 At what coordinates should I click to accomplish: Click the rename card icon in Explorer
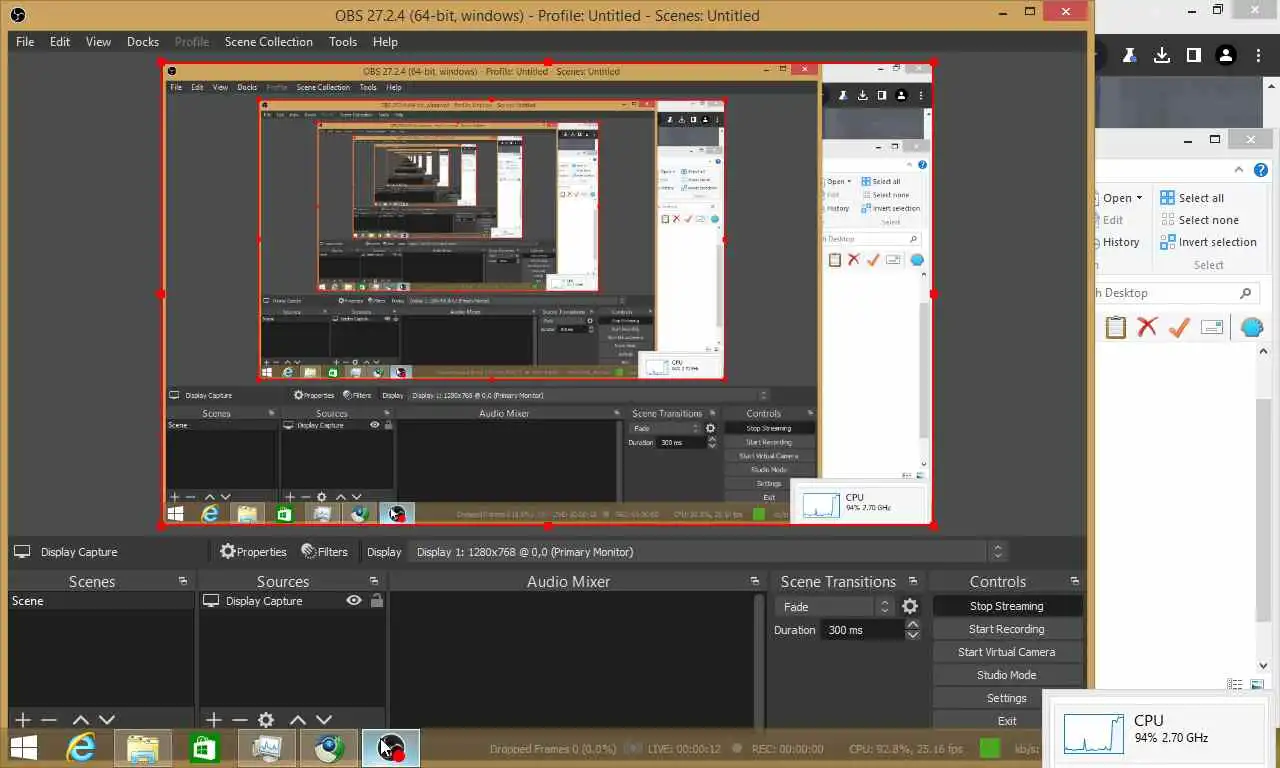(1212, 327)
